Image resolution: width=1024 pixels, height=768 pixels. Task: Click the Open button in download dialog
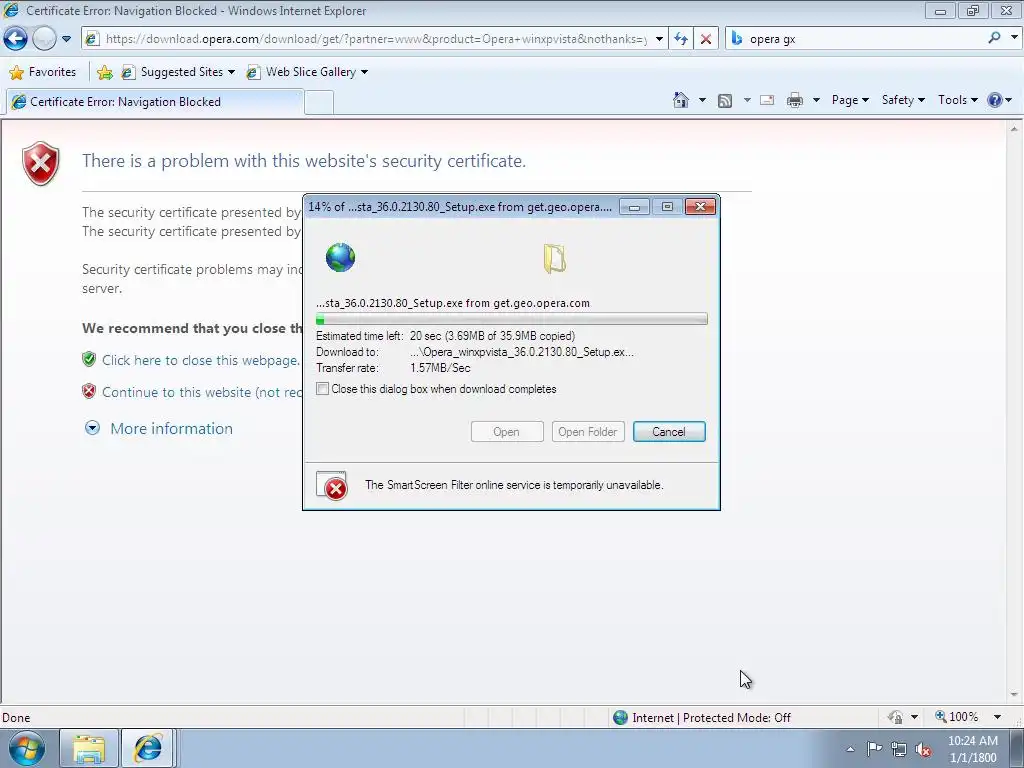click(x=507, y=432)
